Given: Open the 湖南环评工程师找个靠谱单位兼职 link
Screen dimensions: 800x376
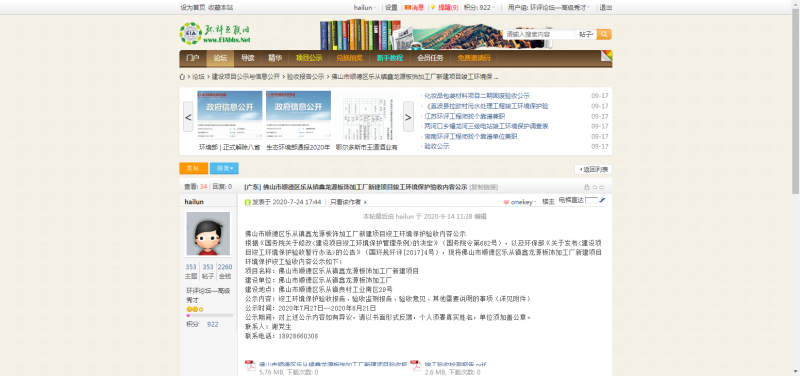Looking at the screenshot, I should [471, 136].
